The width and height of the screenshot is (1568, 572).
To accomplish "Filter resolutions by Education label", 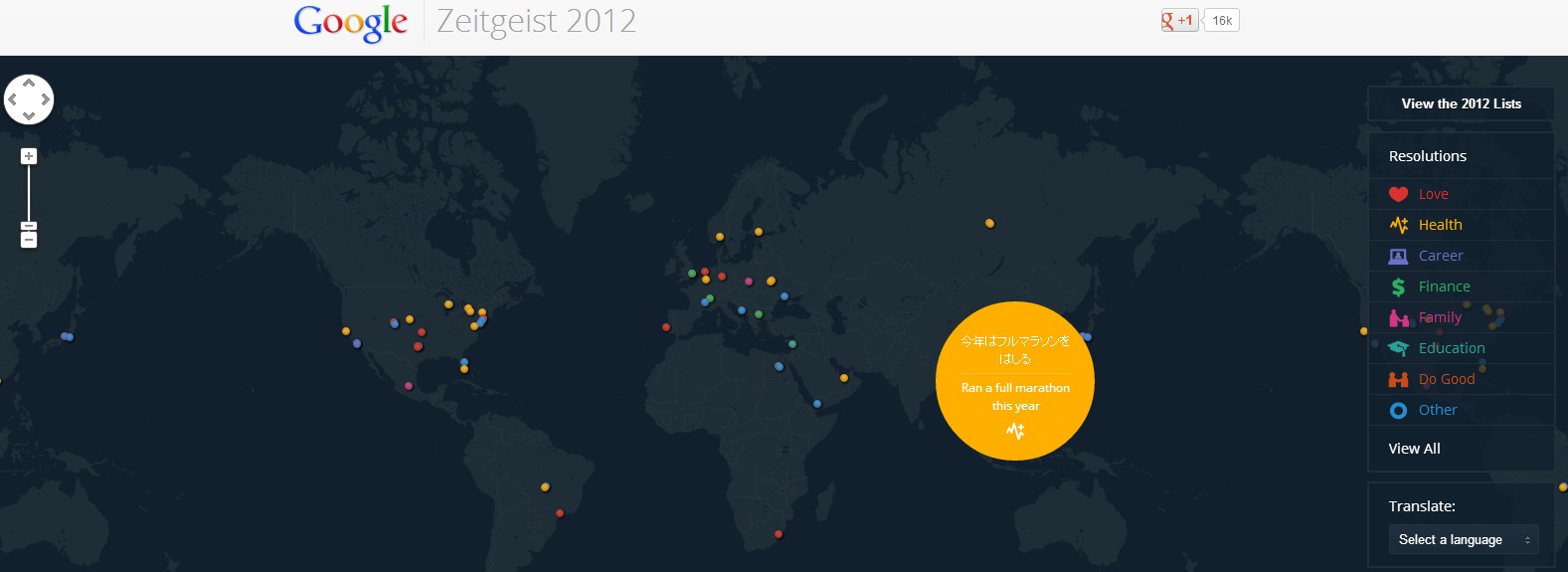I will tap(1452, 348).
